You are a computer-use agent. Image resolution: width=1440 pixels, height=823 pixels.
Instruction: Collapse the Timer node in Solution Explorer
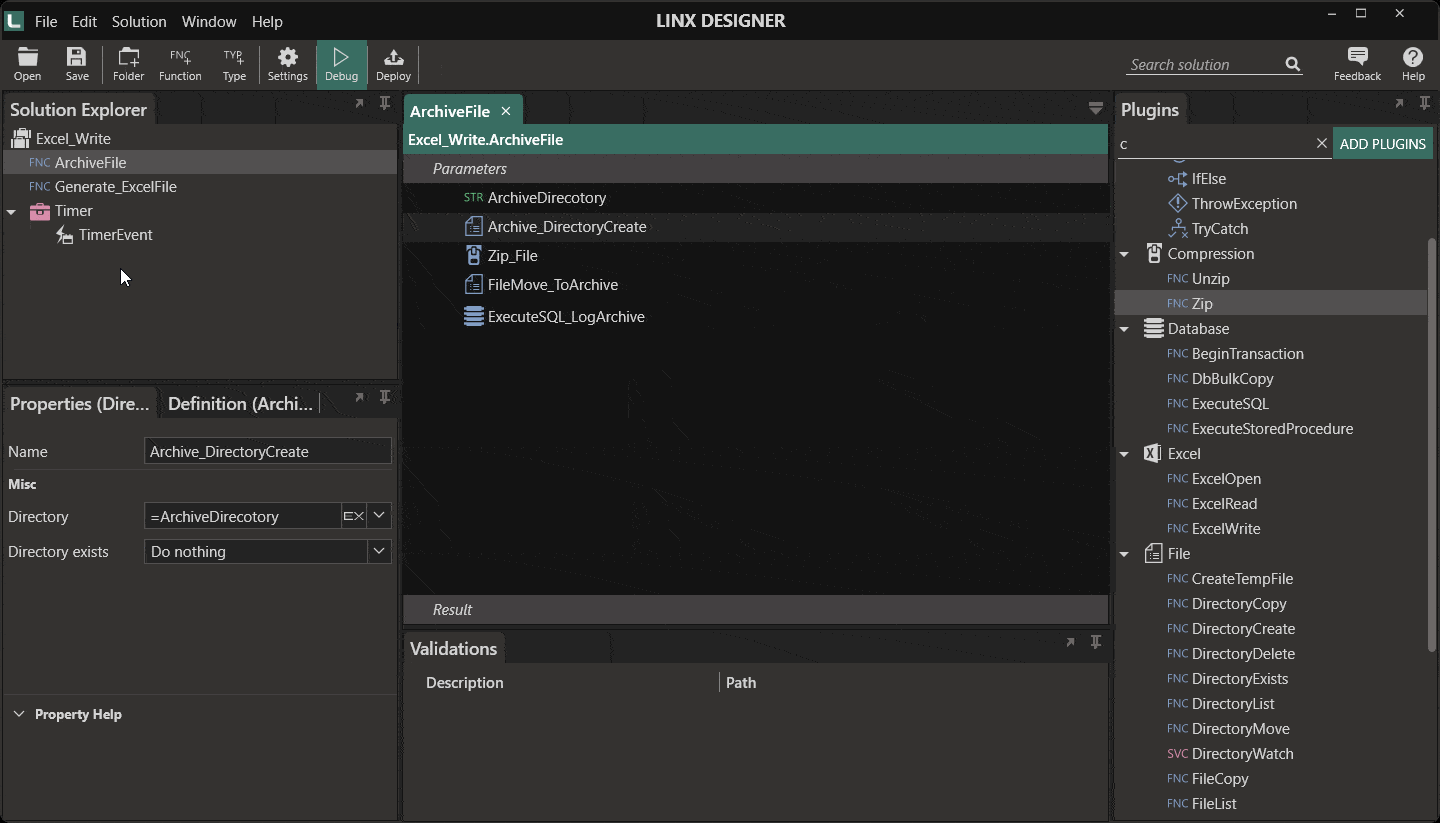pos(12,212)
